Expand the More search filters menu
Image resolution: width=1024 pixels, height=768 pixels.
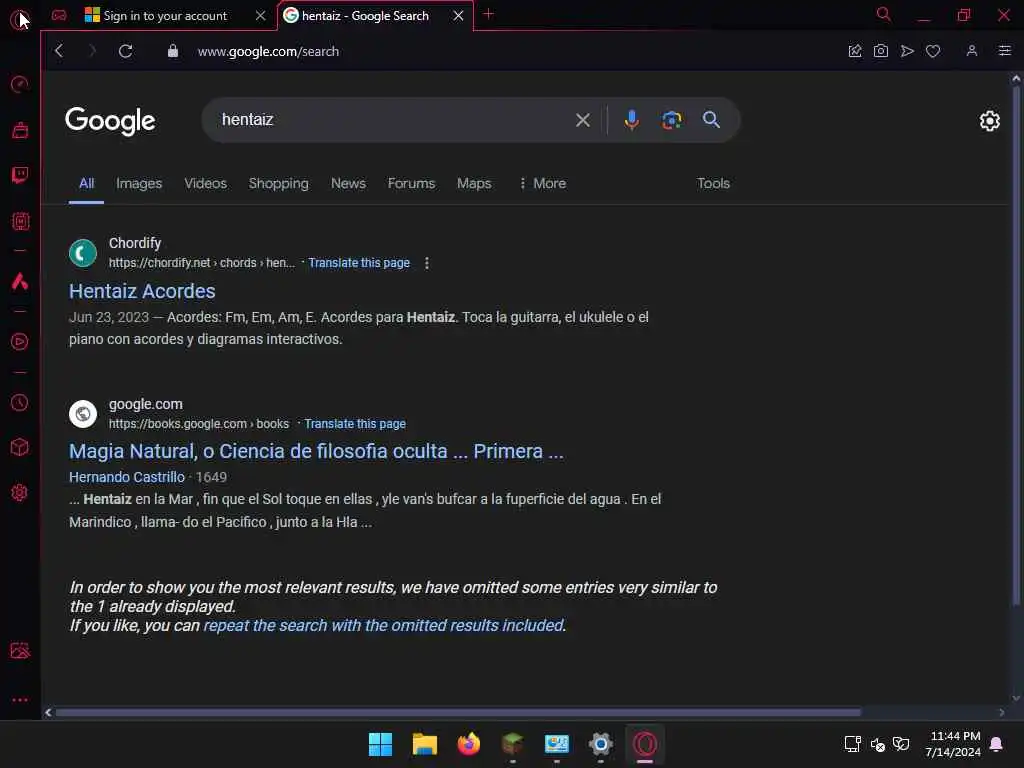[x=542, y=184]
